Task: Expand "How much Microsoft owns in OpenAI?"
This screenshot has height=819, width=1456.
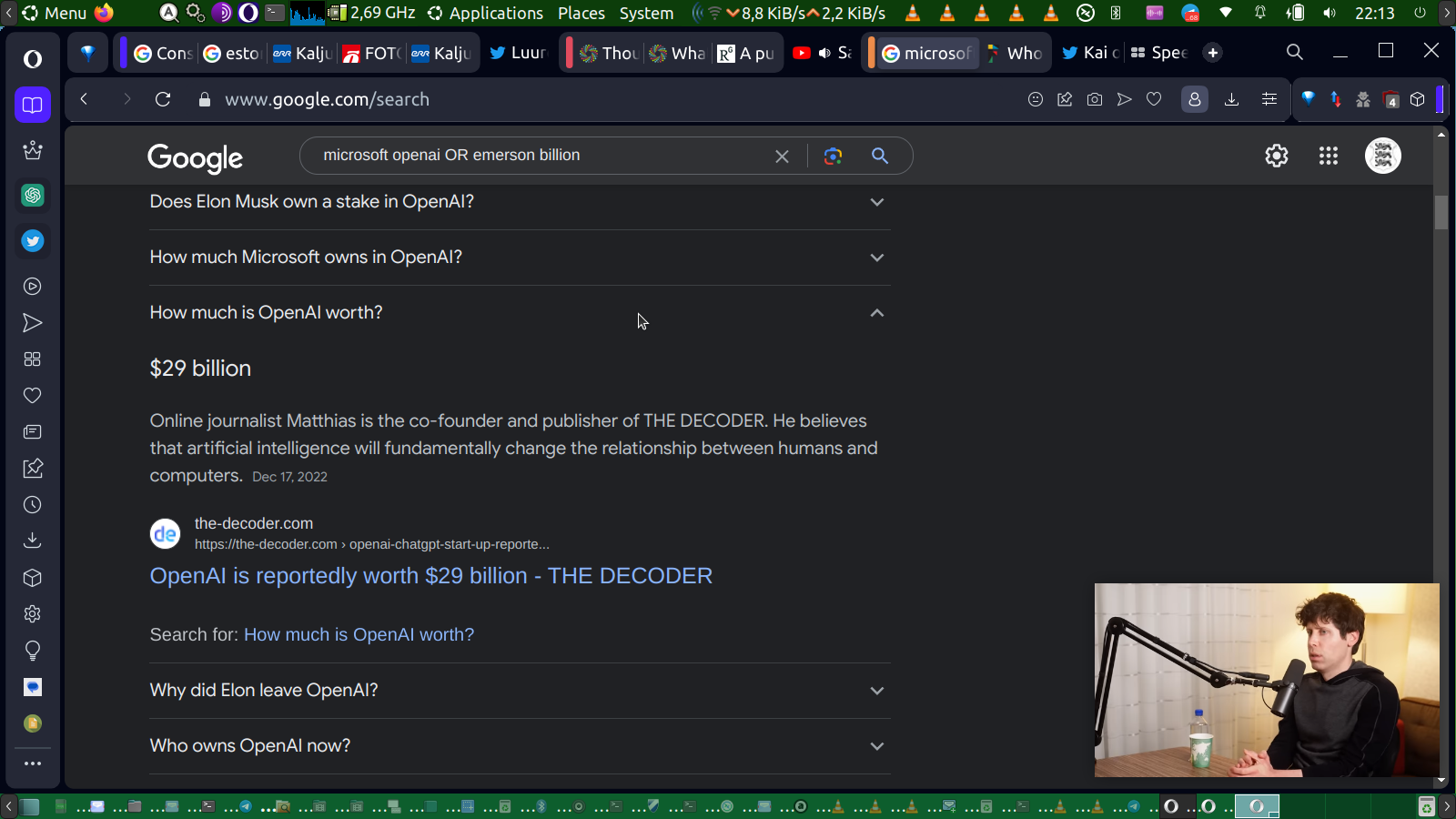Action: [520, 258]
